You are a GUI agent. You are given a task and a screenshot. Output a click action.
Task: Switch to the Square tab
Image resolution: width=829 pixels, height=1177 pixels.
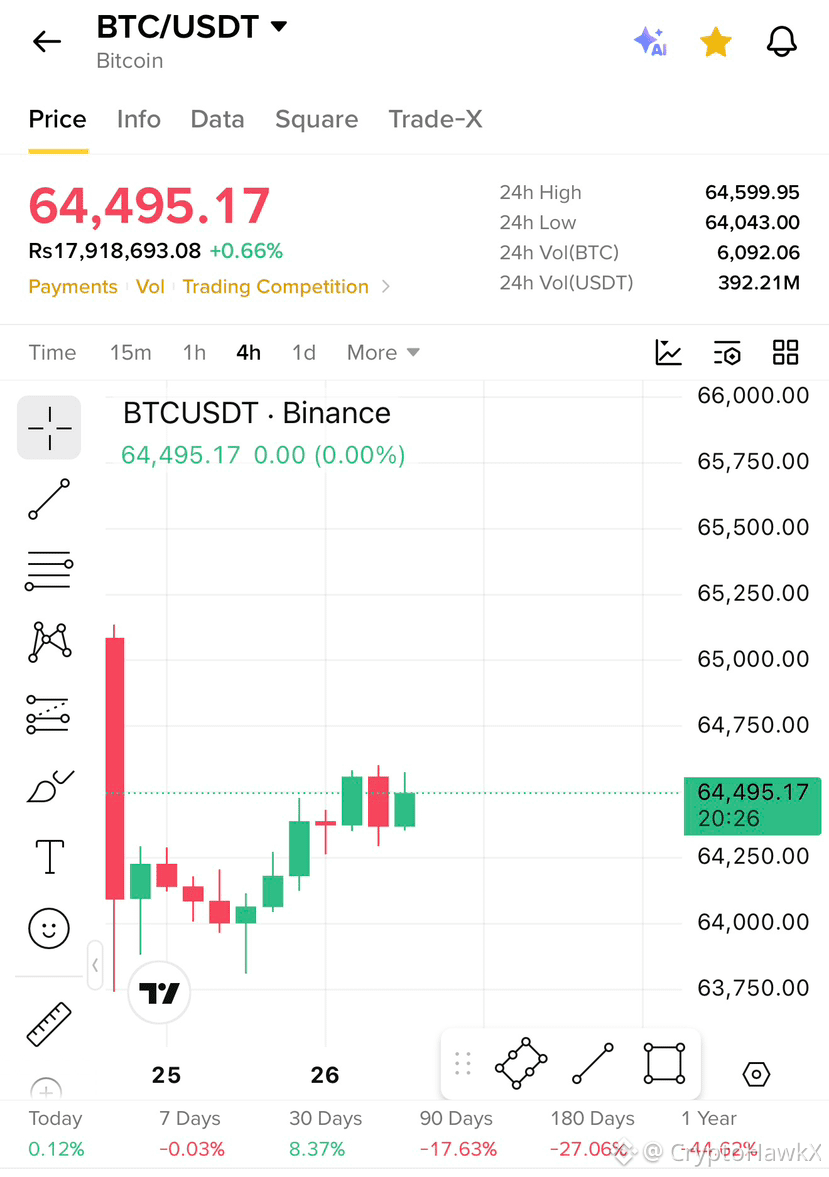[316, 119]
